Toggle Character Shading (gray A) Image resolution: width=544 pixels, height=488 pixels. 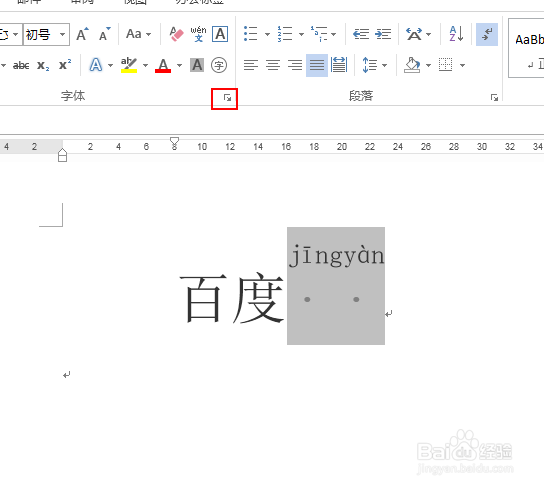[197, 65]
